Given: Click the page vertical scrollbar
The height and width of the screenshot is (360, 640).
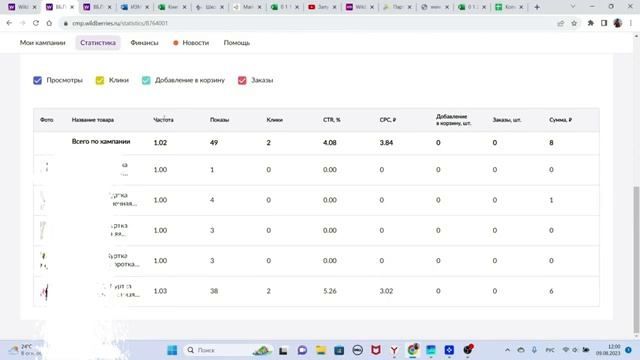Looking at the screenshot, I should pyautogui.click(x=636, y=259).
